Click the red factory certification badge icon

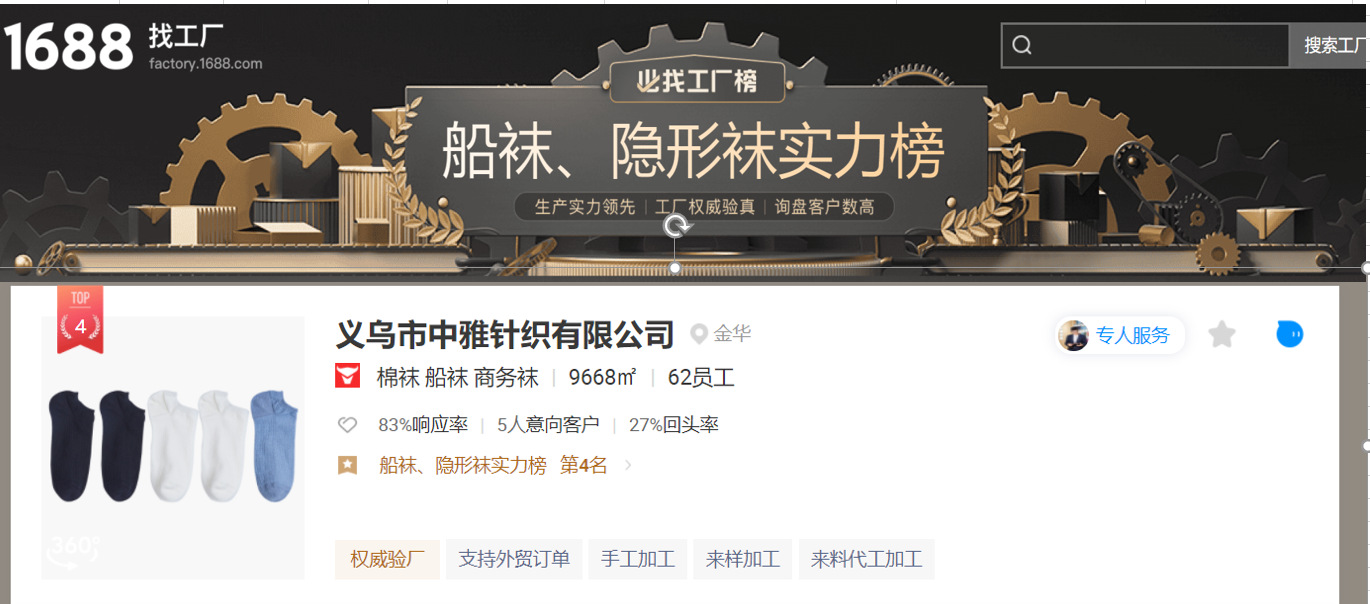(347, 377)
